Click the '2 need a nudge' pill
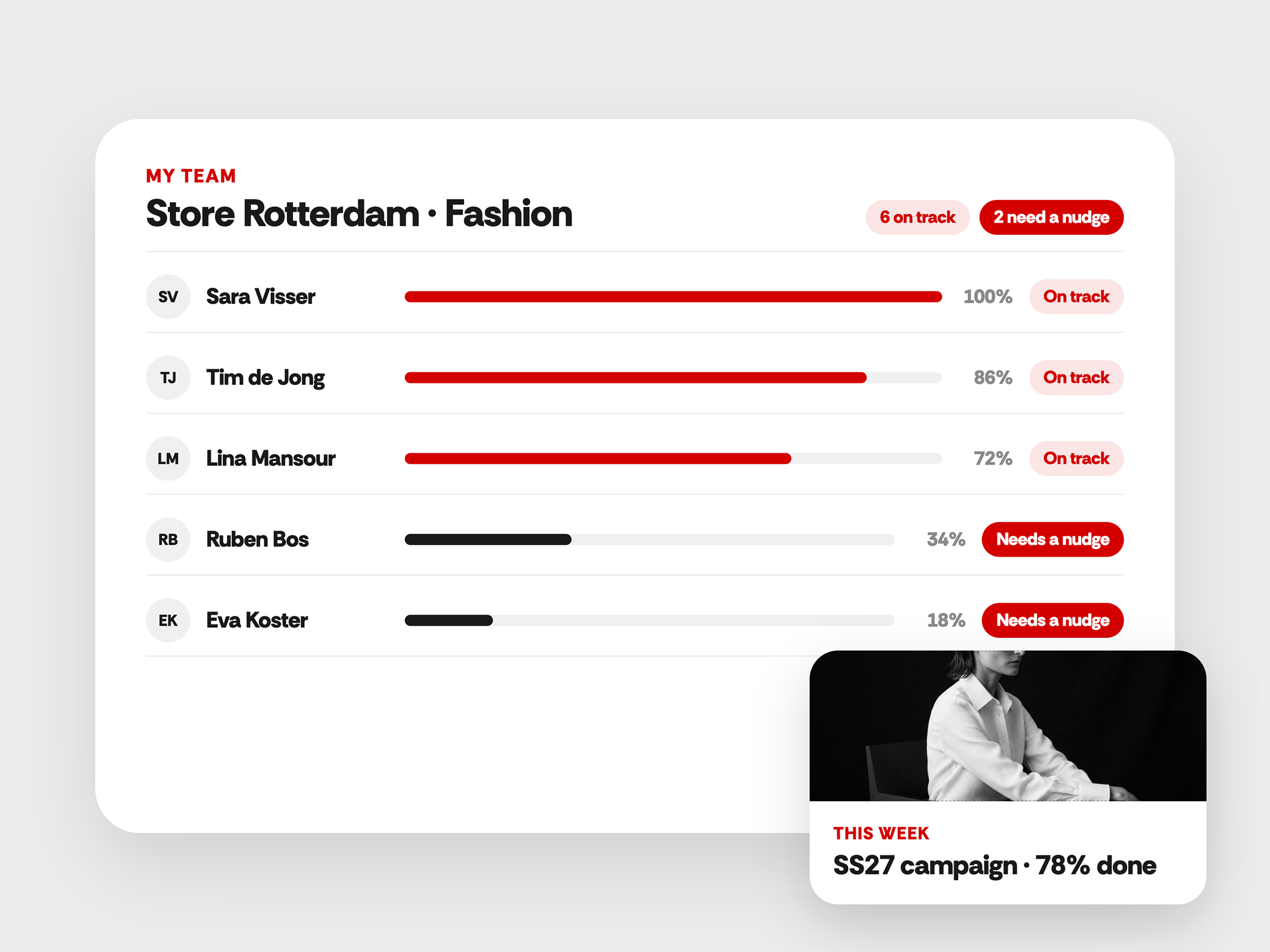Image resolution: width=1270 pixels, height=952 pixels. pyautogui.click(x=1051, y=217)
